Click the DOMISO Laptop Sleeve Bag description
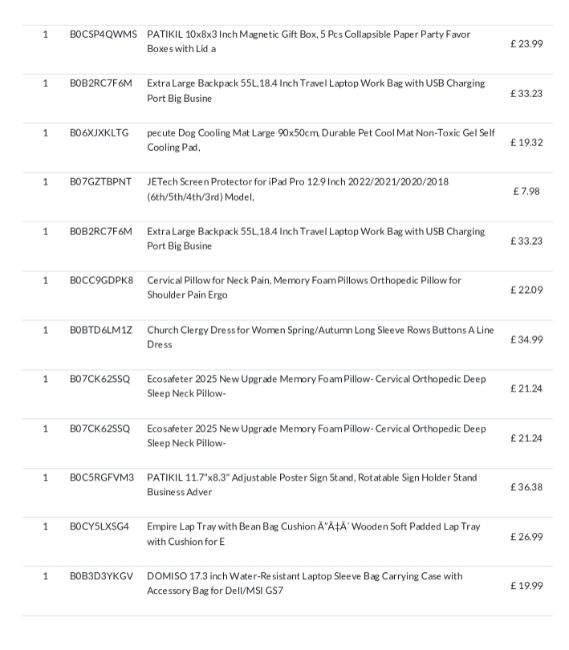 click(x=305, y=583)
